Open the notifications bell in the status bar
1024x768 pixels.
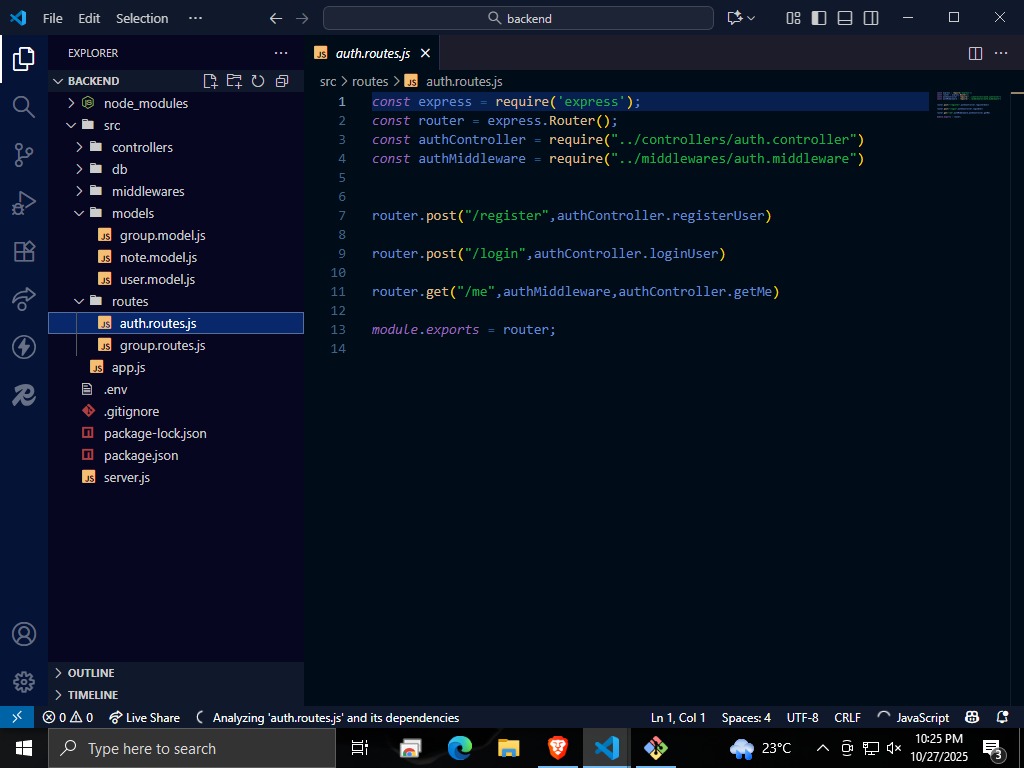click(1002, 717)
